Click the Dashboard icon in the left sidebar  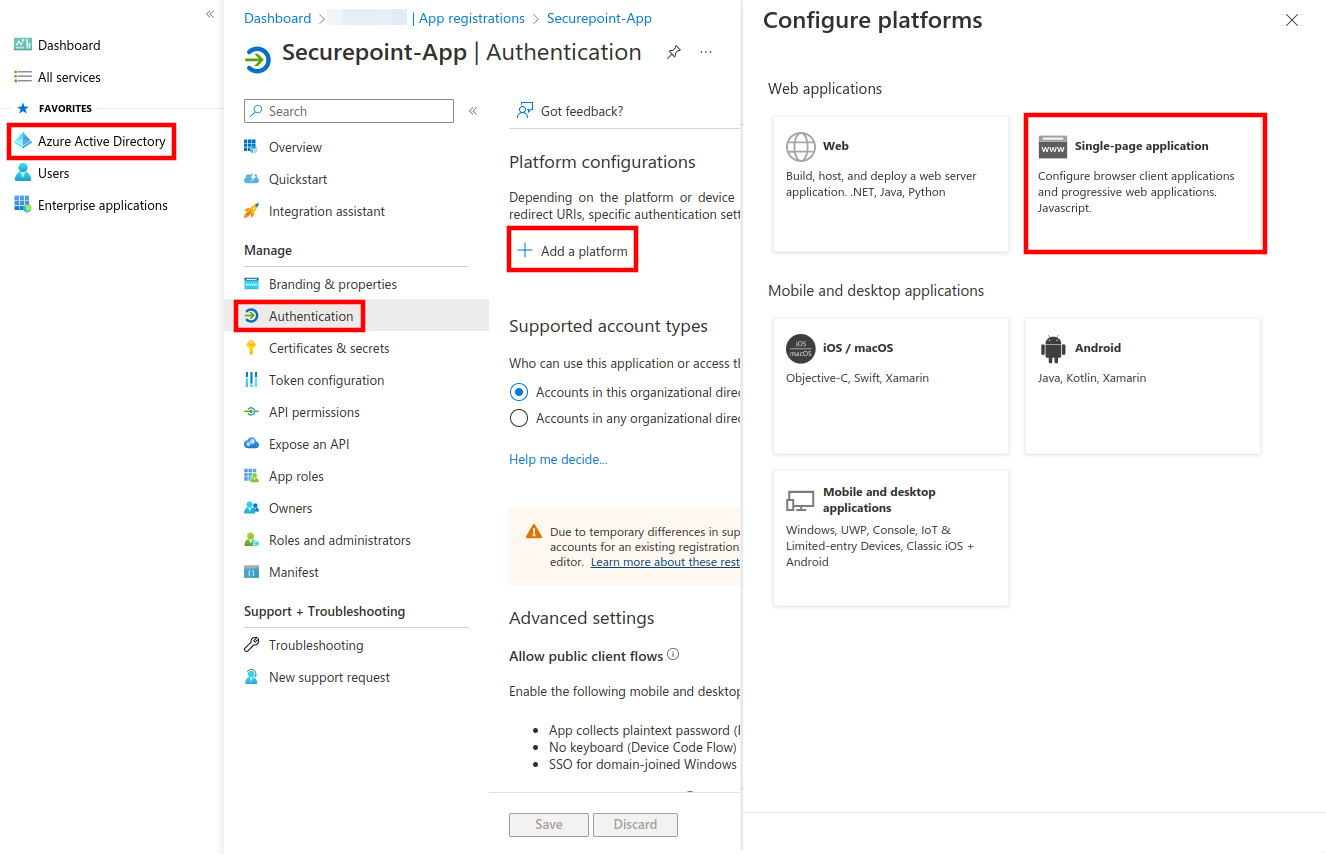coord(23,45)
